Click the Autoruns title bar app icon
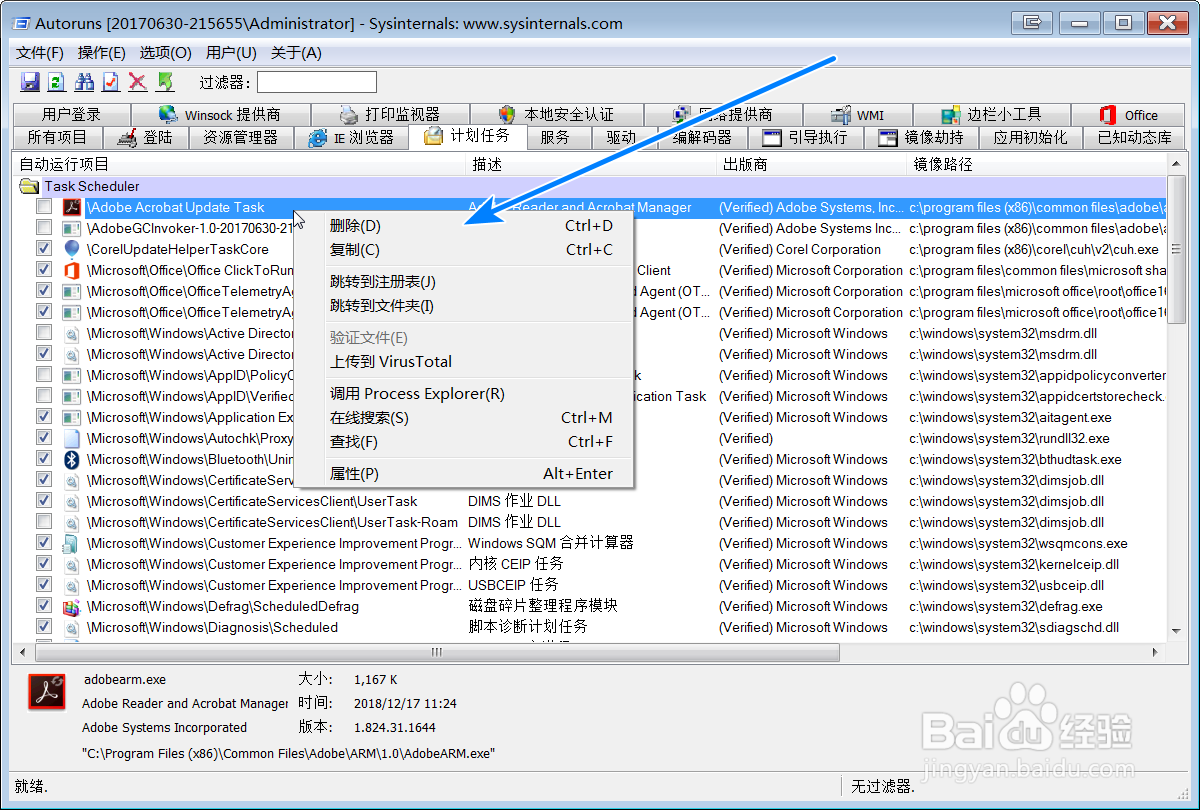This screenshot has width=1200, height=810. click(x=19, y=23)
